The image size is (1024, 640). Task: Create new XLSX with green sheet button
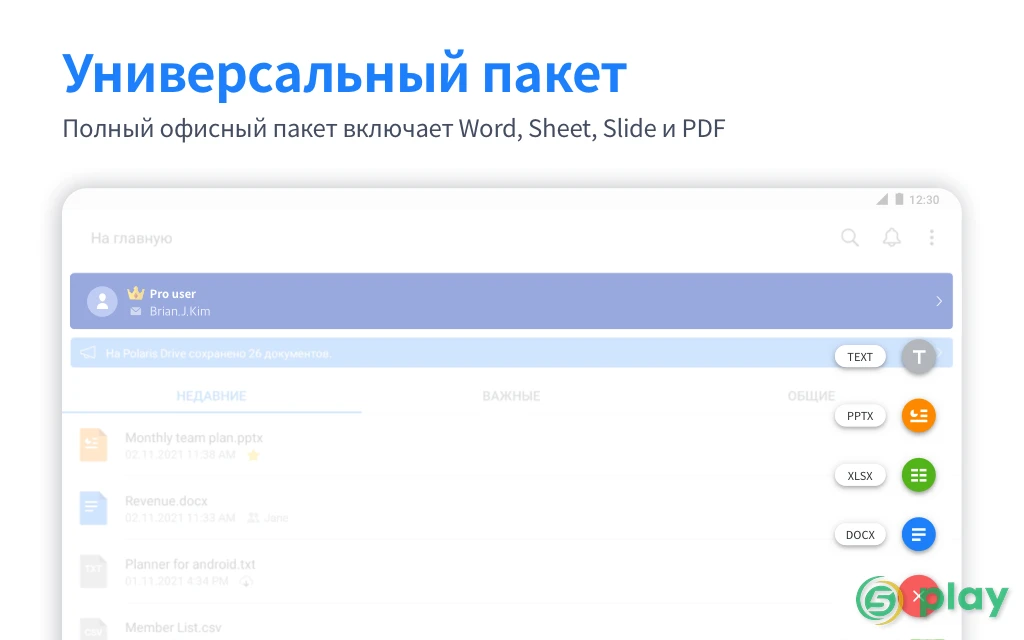pyautogui.click(x=919, y=475)
